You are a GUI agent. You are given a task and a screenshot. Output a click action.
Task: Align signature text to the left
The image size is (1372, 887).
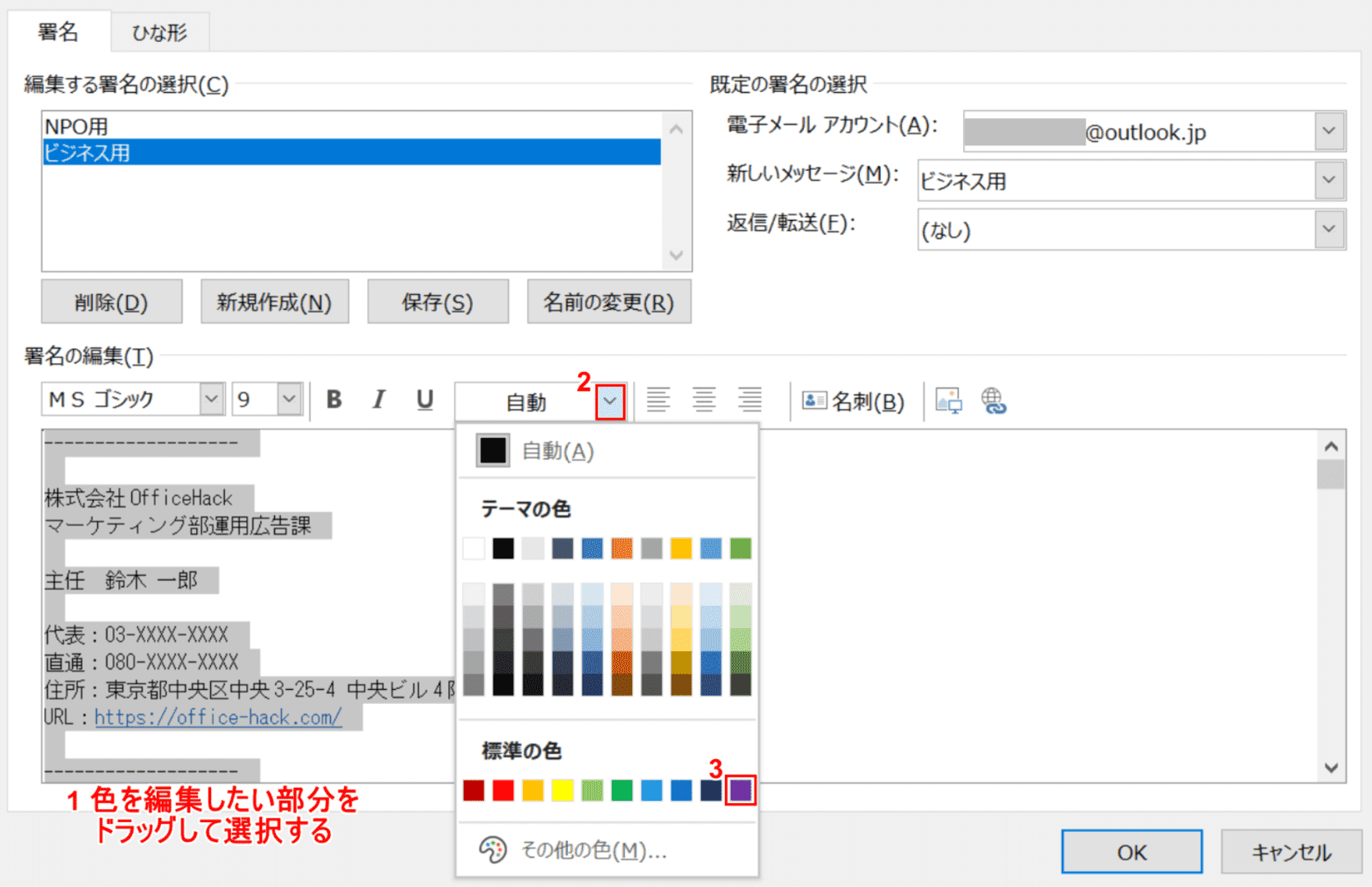(658, 400)
